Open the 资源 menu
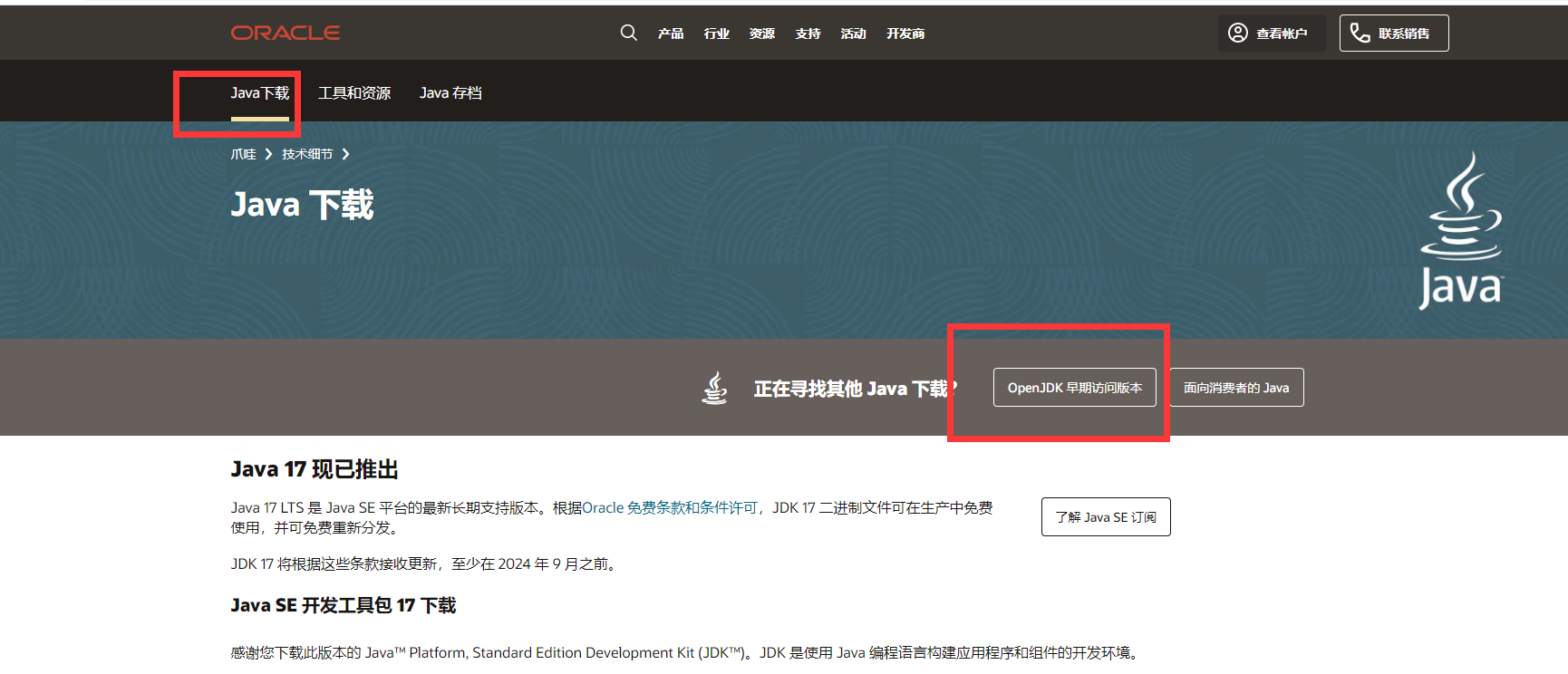 click(762, 34)
